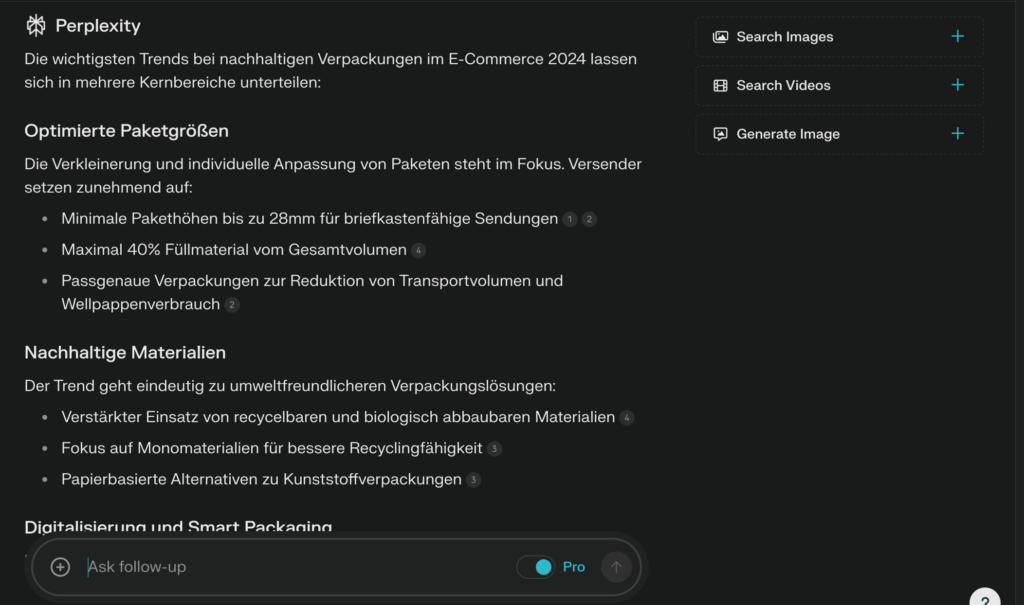The image size is (1024, 605).
Task: Expand Search Images with its plus sign
Action: click(x=957, y=37)
